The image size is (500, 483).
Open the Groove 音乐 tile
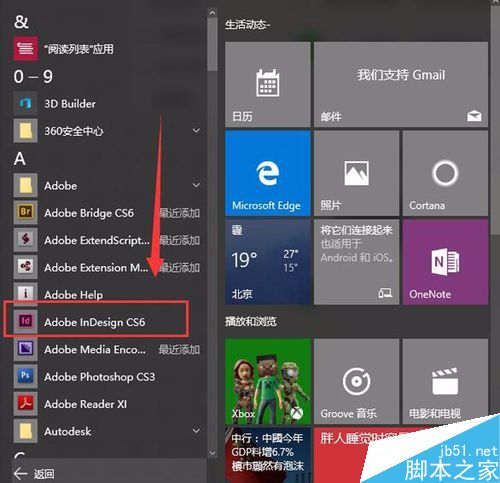click(x=356, y=382)
